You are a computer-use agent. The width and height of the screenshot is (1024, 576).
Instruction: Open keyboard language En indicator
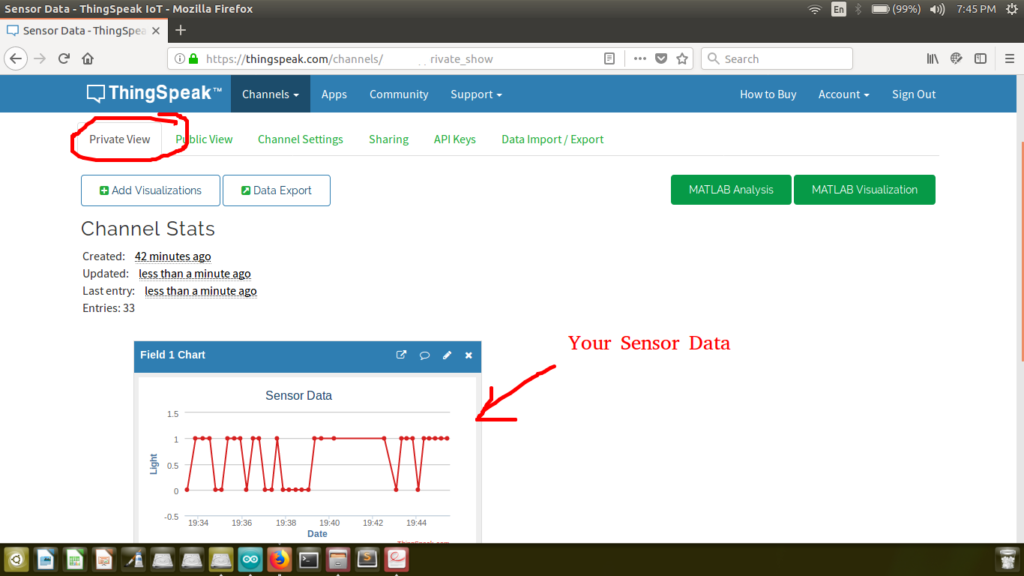click(x=839, y=9)
